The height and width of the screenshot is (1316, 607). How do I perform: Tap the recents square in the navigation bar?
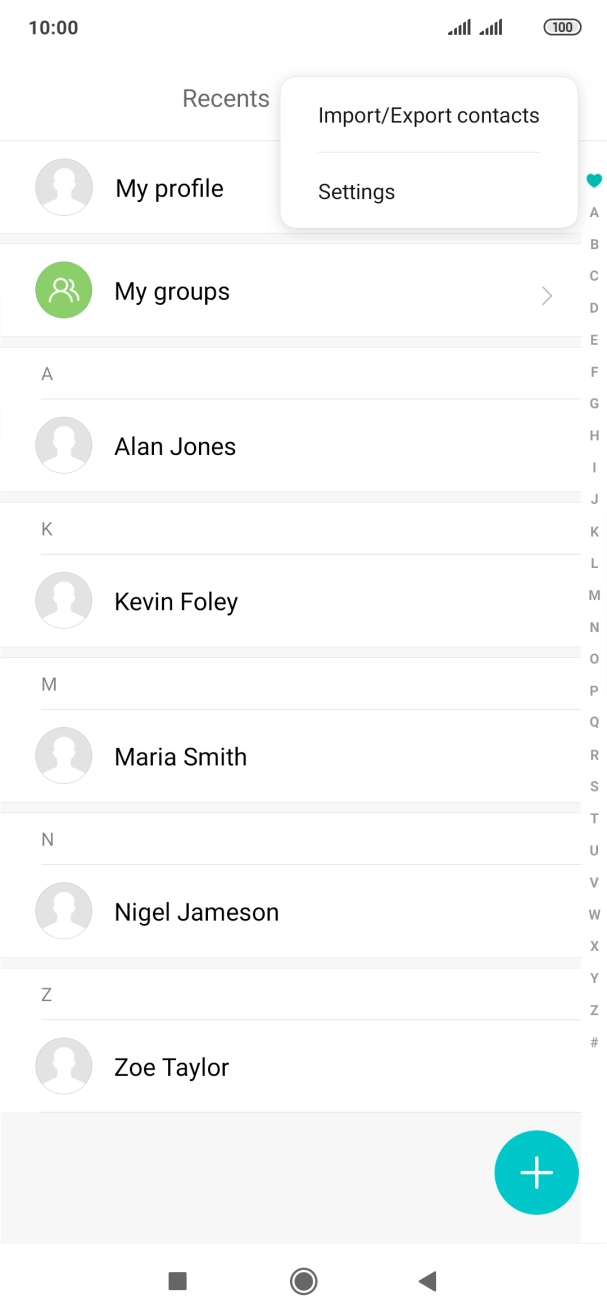pos(176,1281)
